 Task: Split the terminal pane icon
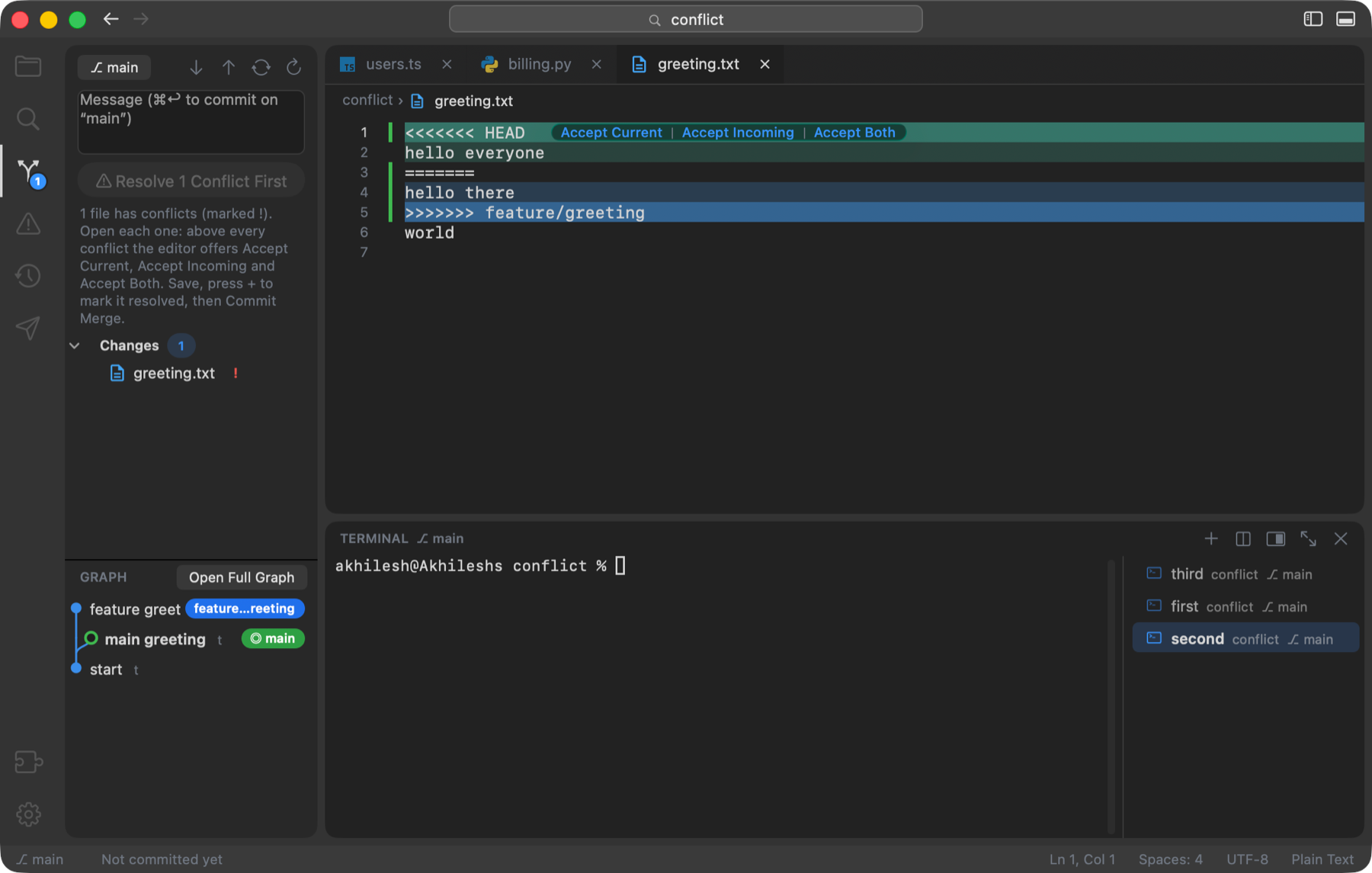(x=1243, y=538)
